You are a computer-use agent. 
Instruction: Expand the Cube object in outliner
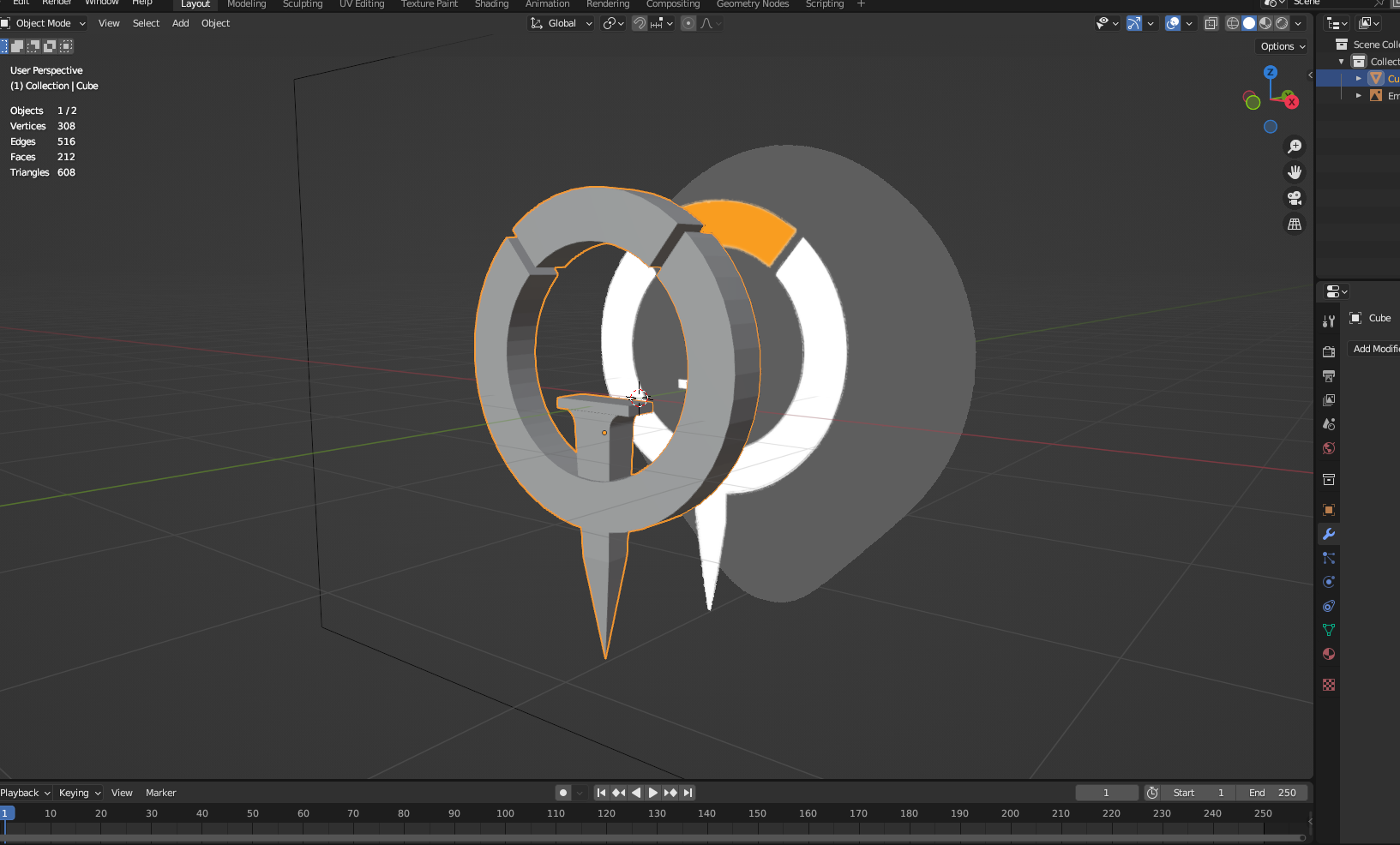coord(1359,78)
